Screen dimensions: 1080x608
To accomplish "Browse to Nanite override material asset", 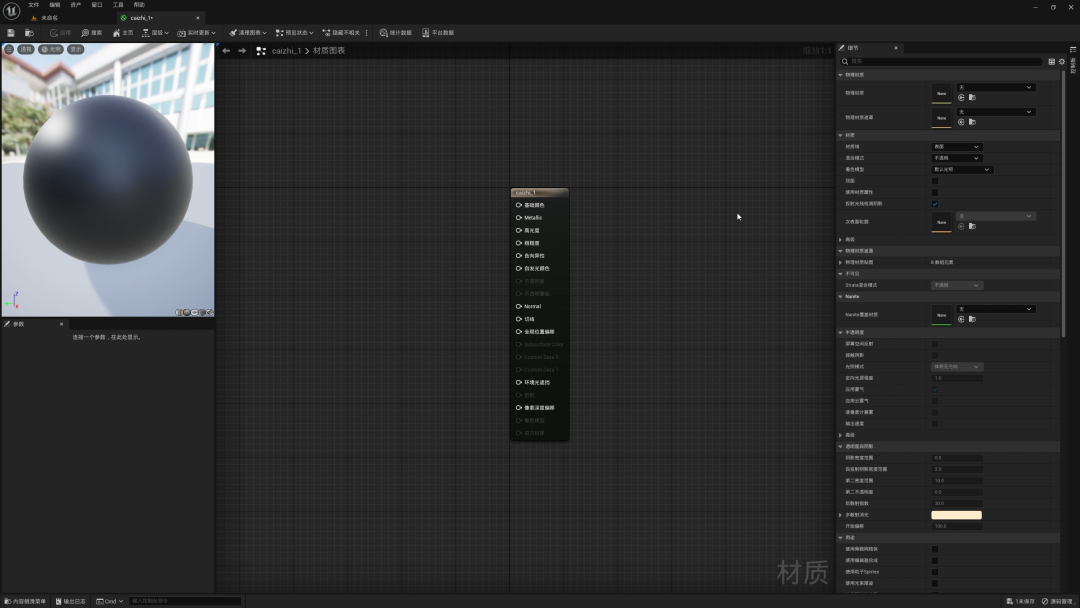I will point(973,319).
